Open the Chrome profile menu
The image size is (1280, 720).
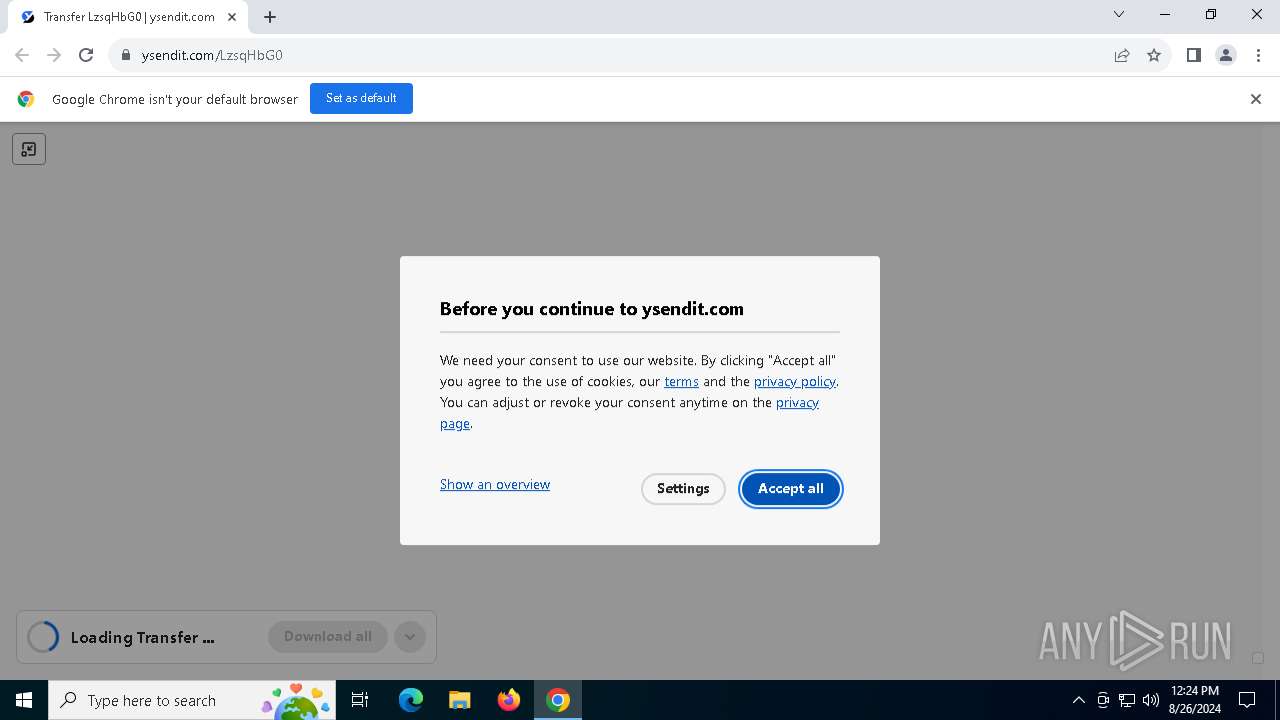(x=1226, y=55)
